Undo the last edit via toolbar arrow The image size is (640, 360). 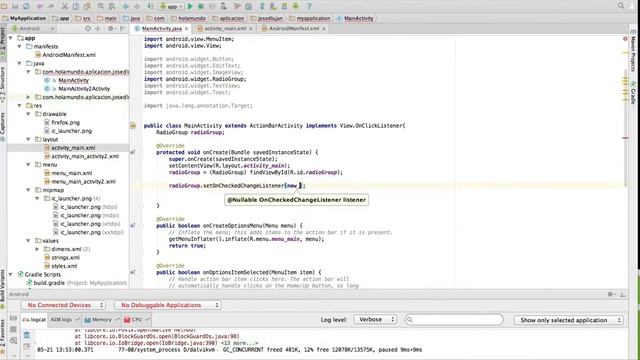tap(40, 6)
